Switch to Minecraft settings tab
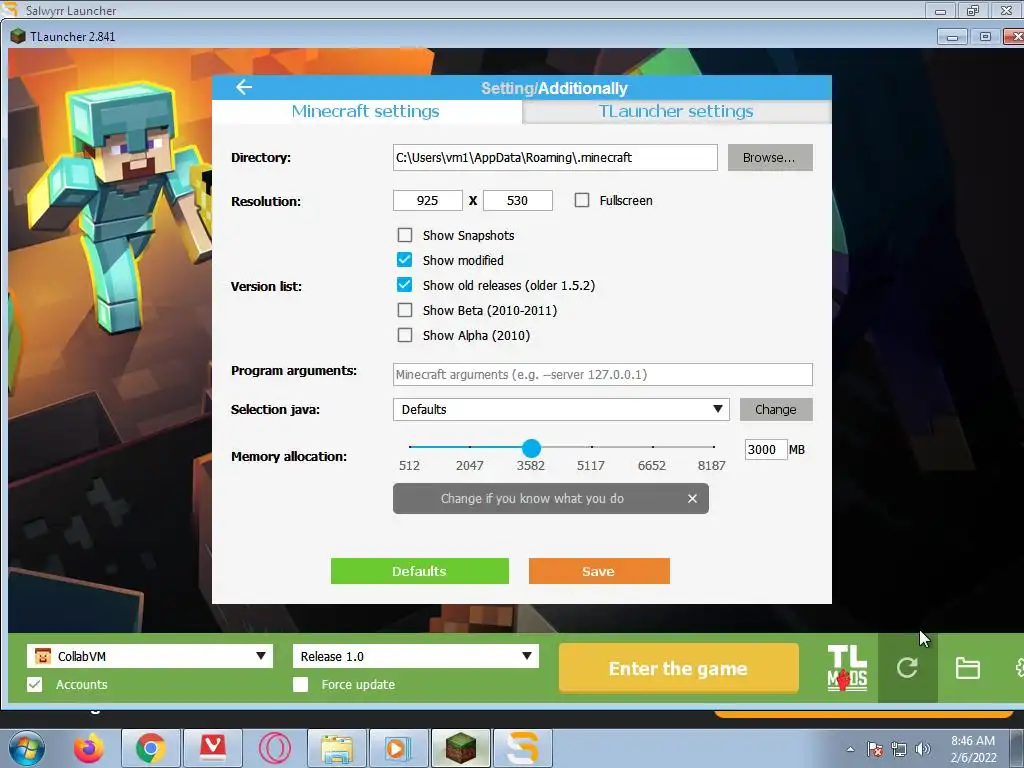The height and width of the screenshot is (768, 1024). (x=366, y=111)
